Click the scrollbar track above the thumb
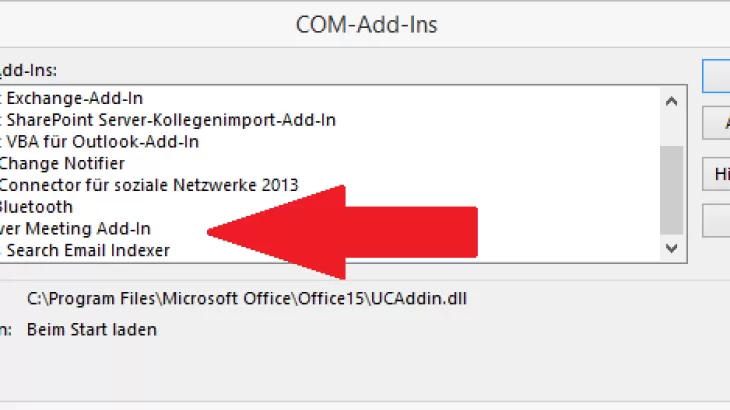The image size is (730, 410). click(673, 125)
